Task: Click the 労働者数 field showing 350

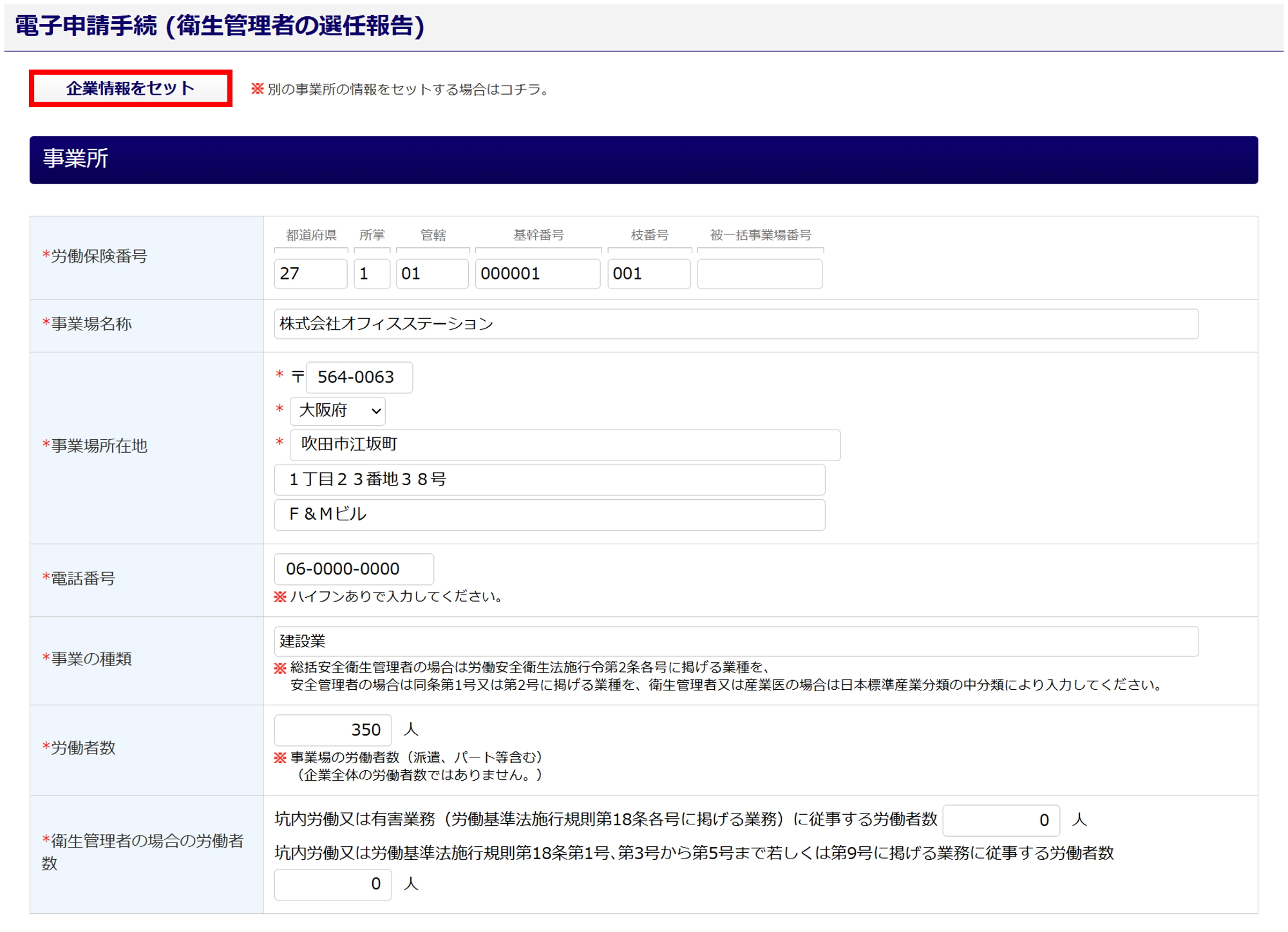Action: coord(333,730)
